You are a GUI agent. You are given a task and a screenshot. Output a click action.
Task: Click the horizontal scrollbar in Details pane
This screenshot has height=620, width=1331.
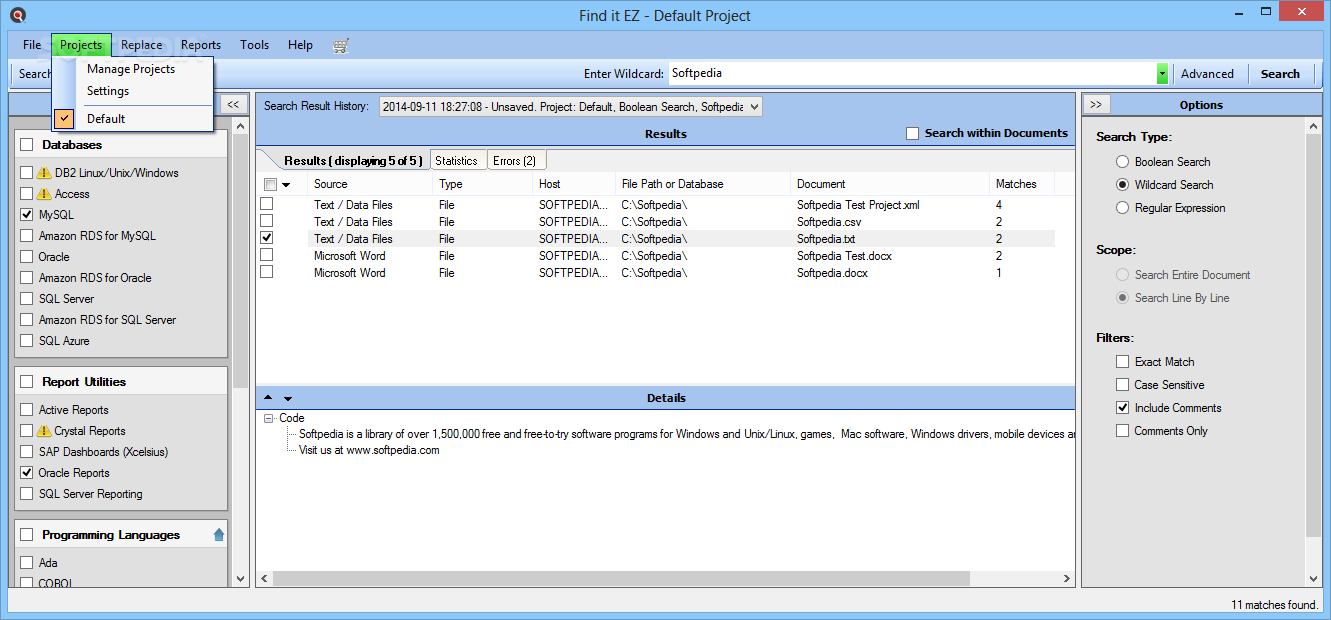pyautogui.click(x=621, y=578)
